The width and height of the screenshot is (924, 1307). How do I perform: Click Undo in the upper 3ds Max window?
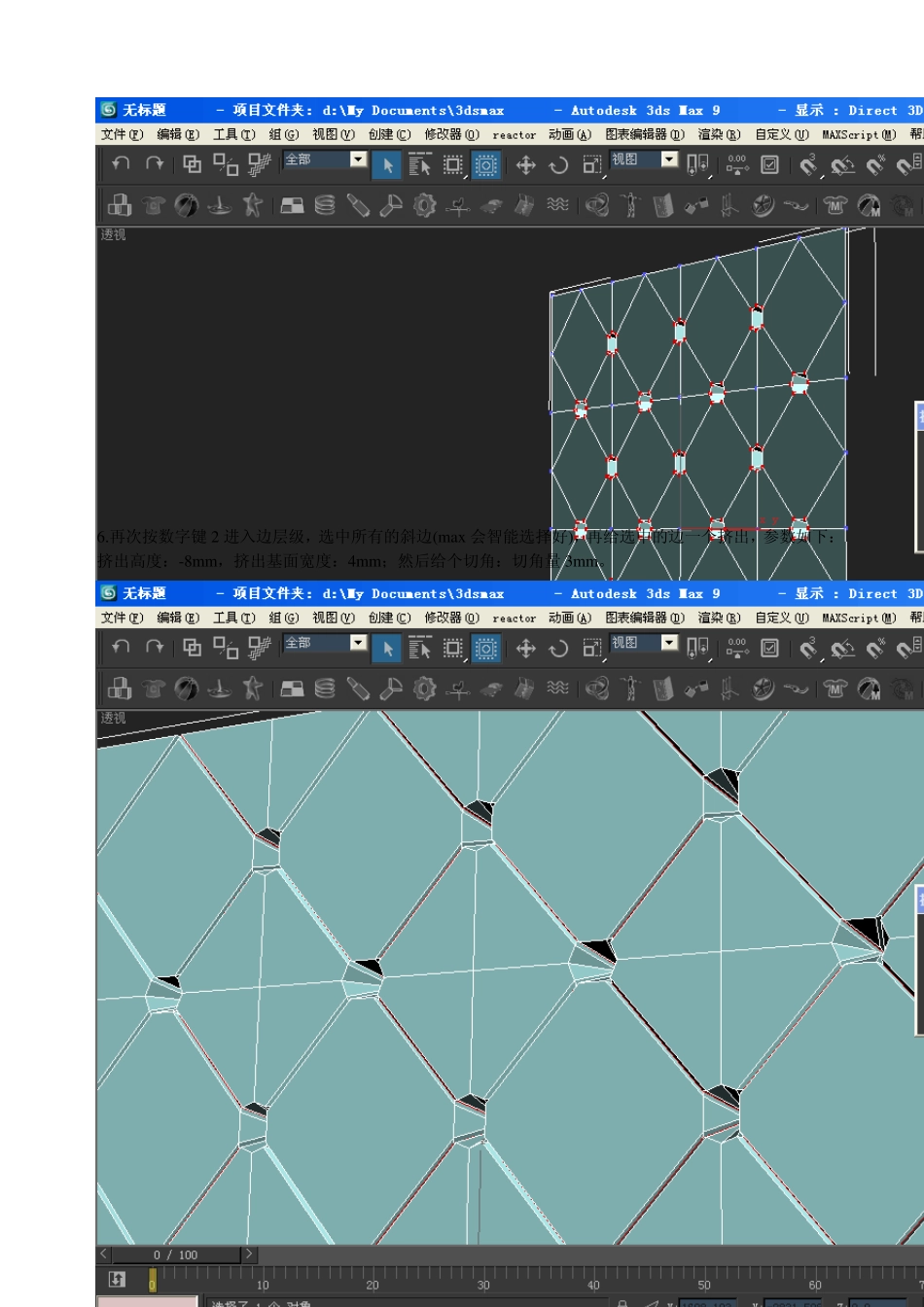click(x=121, y=164)
